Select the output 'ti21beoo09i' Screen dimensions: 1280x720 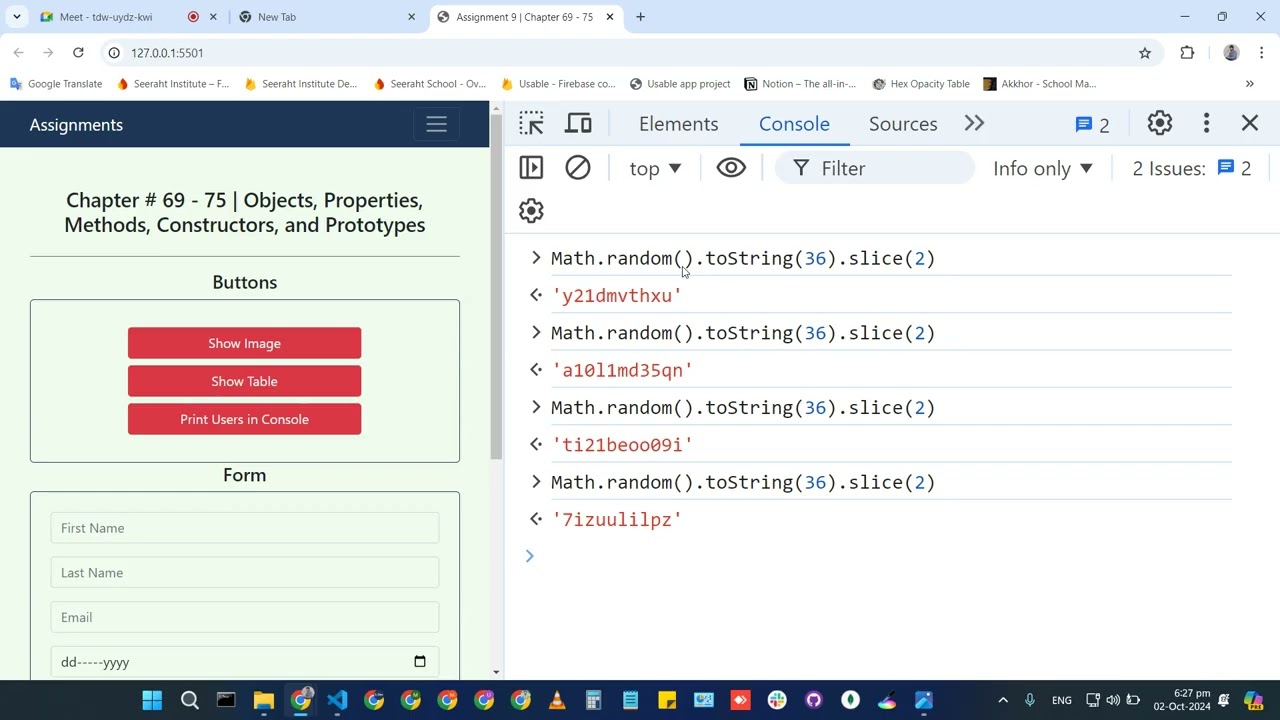[622, 445]
